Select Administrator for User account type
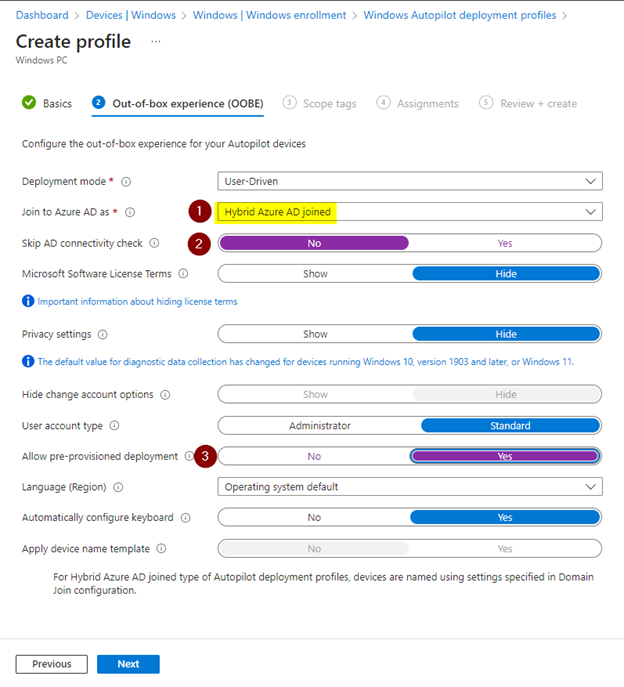This screenshot has width=624, height=687. pyautogui.click(x=320, y=426)
